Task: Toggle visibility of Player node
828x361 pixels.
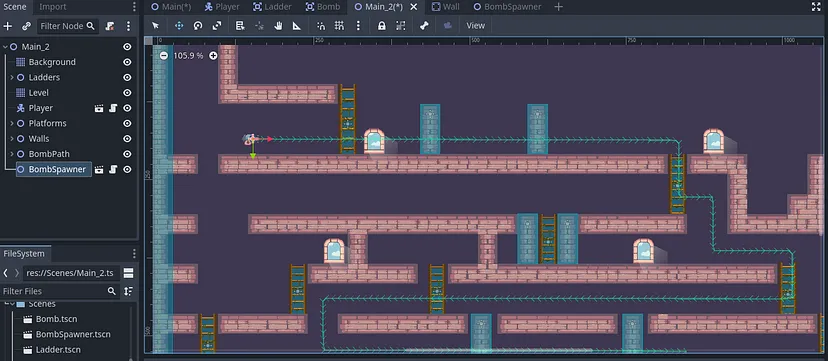Action: 127,108
